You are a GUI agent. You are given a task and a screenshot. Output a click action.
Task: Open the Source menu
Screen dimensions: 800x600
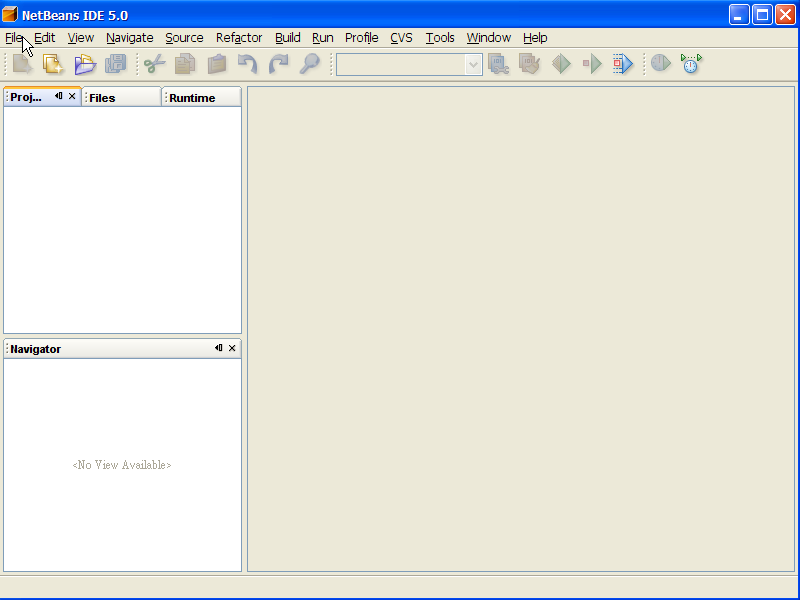[x=184, y=38]
